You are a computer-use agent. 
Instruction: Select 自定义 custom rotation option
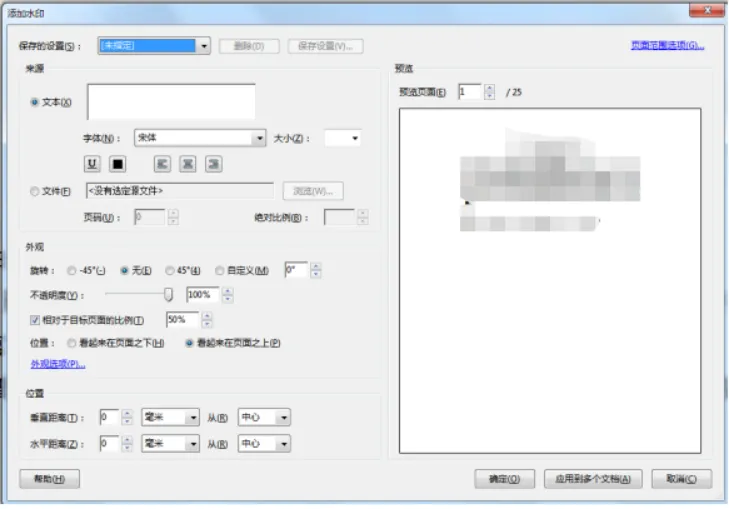219,270
